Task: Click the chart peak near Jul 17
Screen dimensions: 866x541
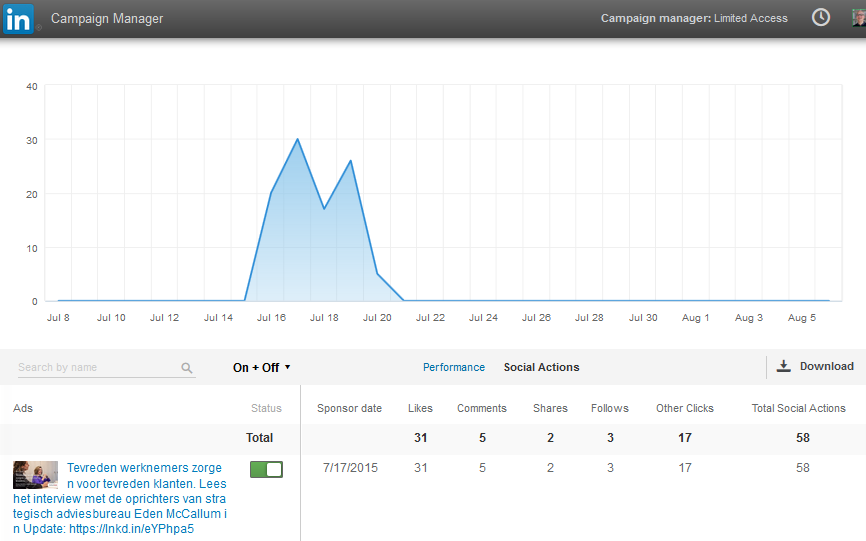Action: 297,139
